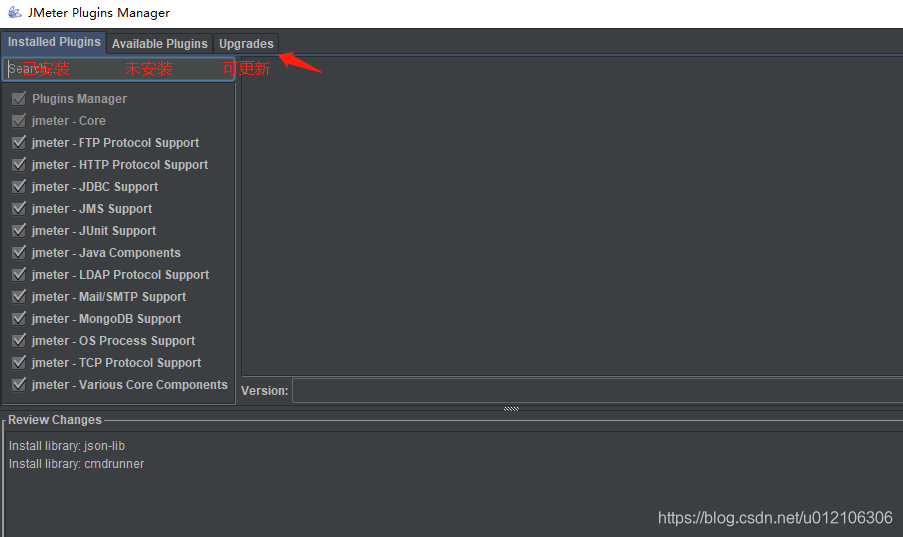
Task: Click the plugin description panel
Action: coord(572,216)
